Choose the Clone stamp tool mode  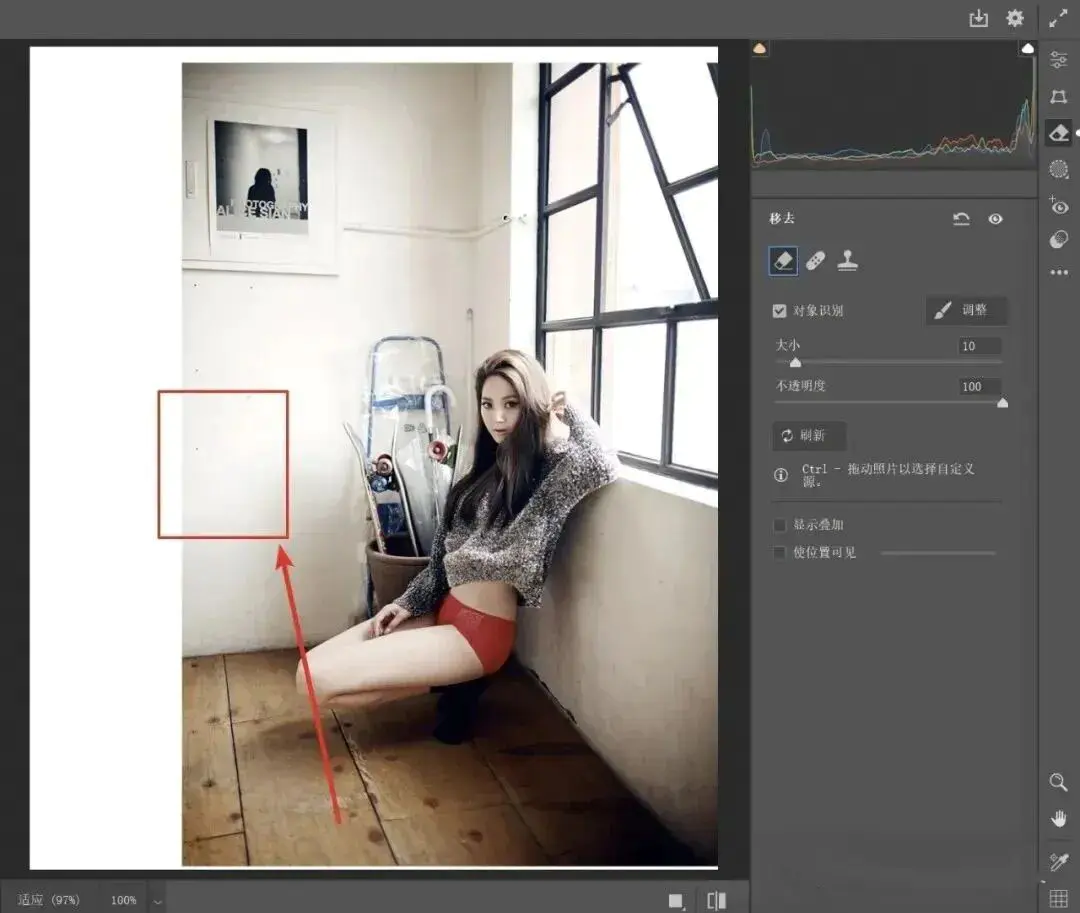pyautogui.click(x=848, y=261)
